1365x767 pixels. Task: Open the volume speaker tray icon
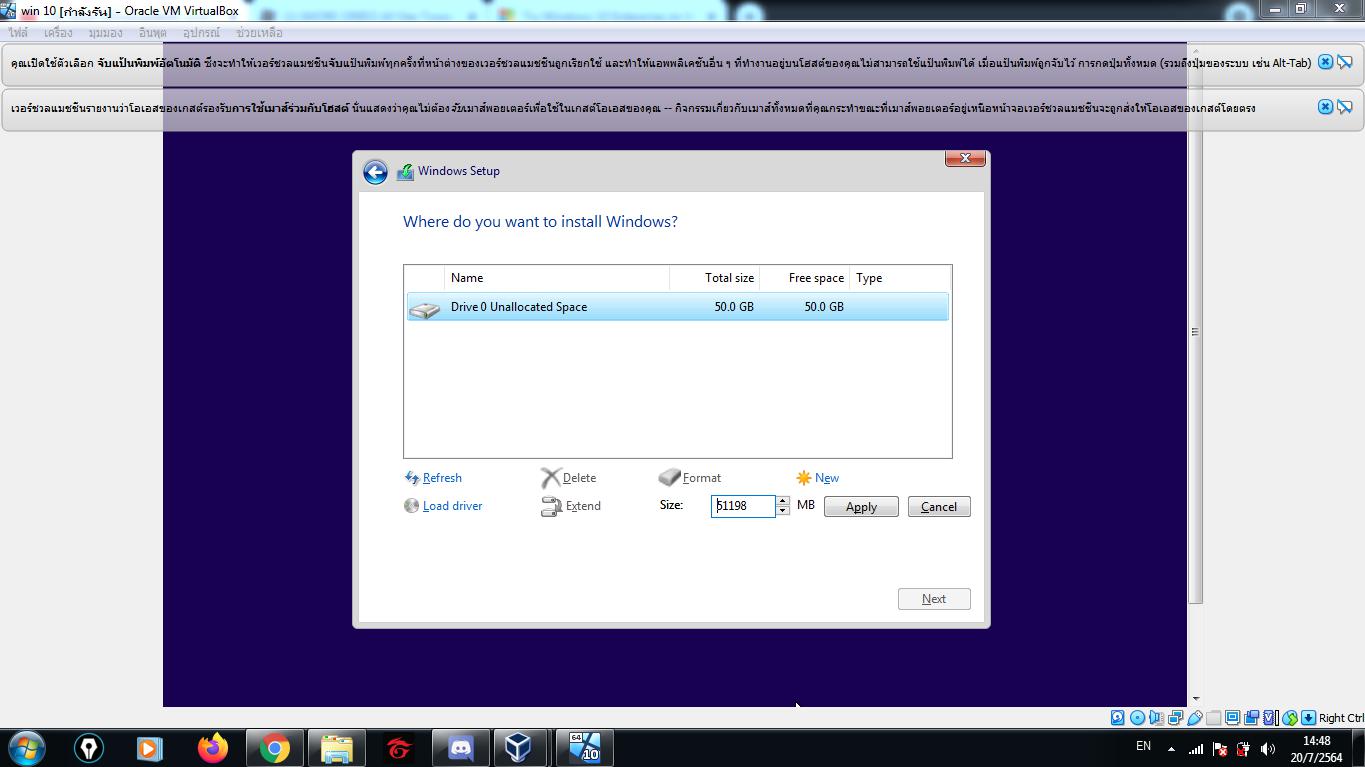coord(1268,749)
